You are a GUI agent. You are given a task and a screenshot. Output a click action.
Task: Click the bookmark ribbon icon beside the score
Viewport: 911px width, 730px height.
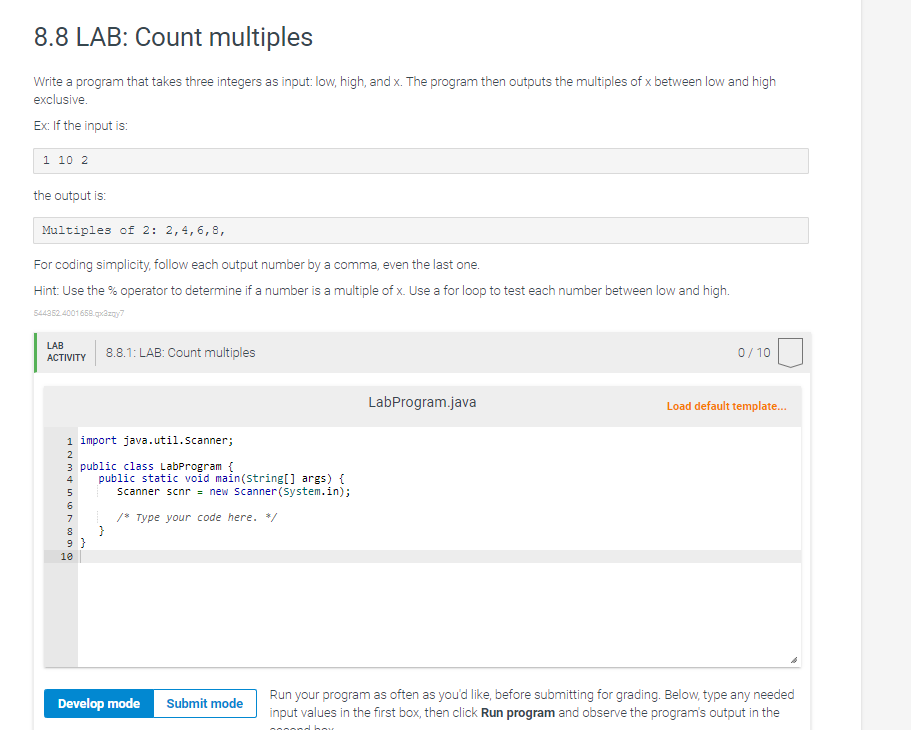pyautogui.click(x=789, y=351)
